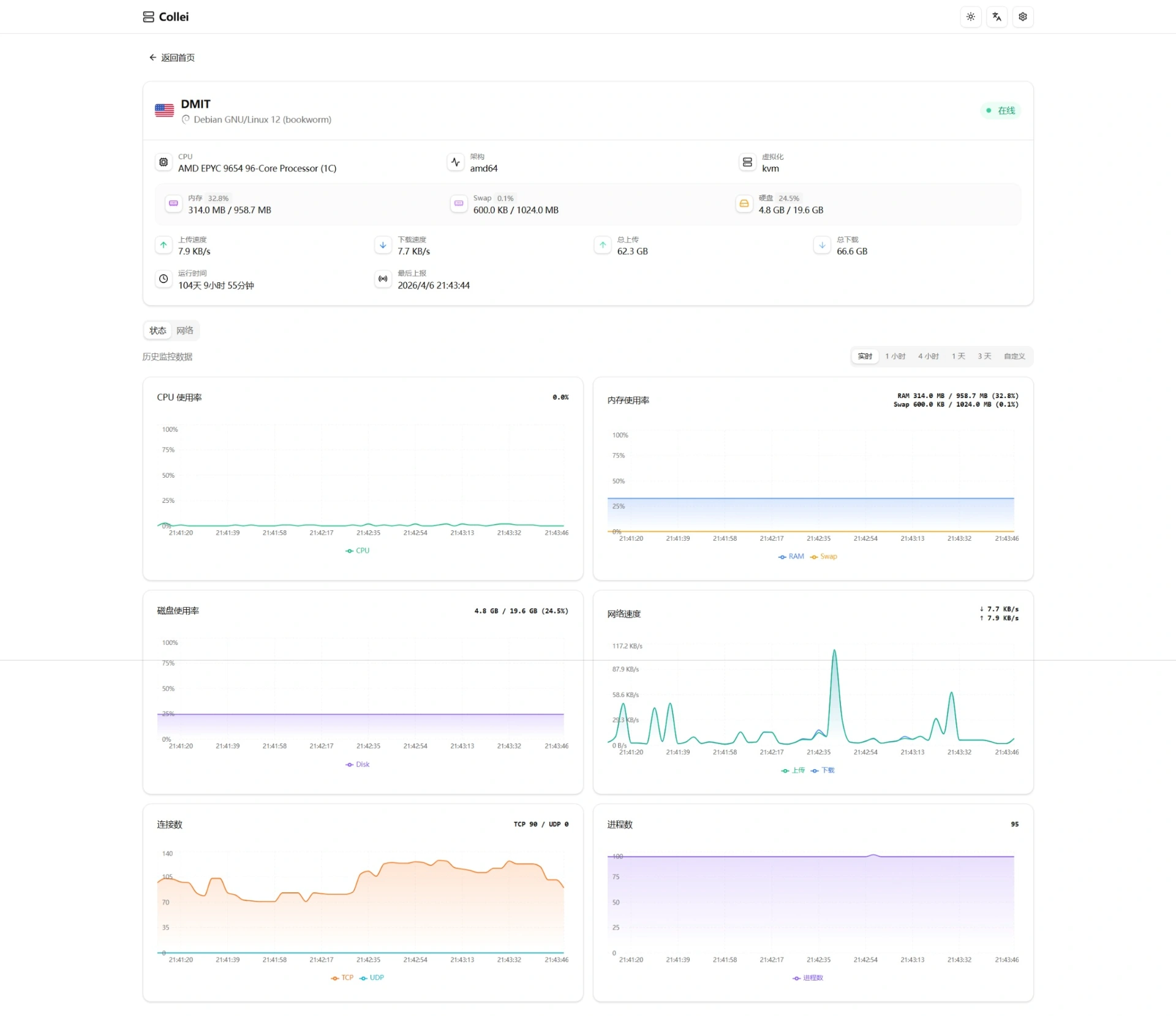Image resolution: width=1176 pixels, height=1016 pixels.
Task: Click the 返回首页 link
Action: 177,57
